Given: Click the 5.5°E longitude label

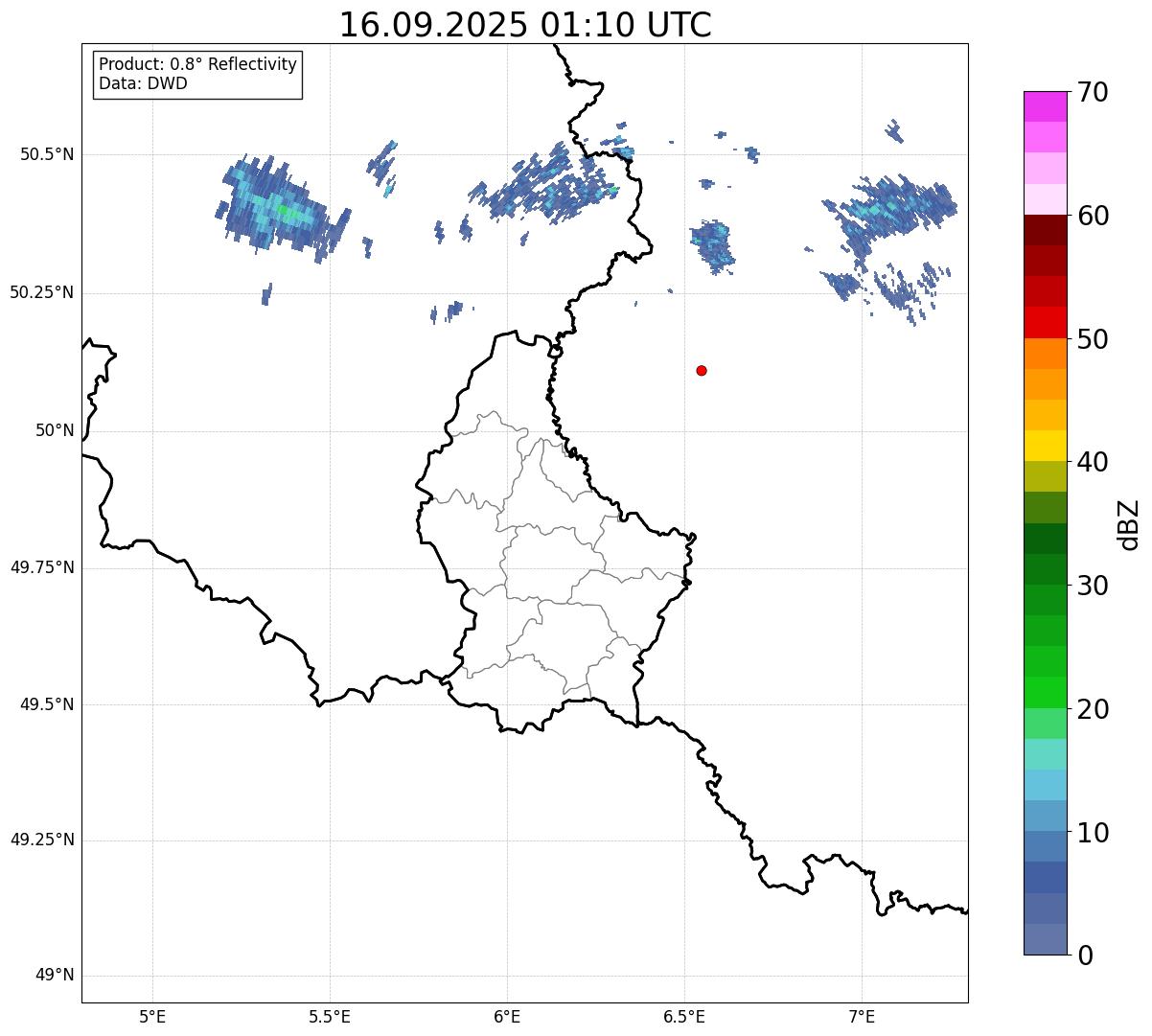Looking at the screenshot, I should (330, 1016).
